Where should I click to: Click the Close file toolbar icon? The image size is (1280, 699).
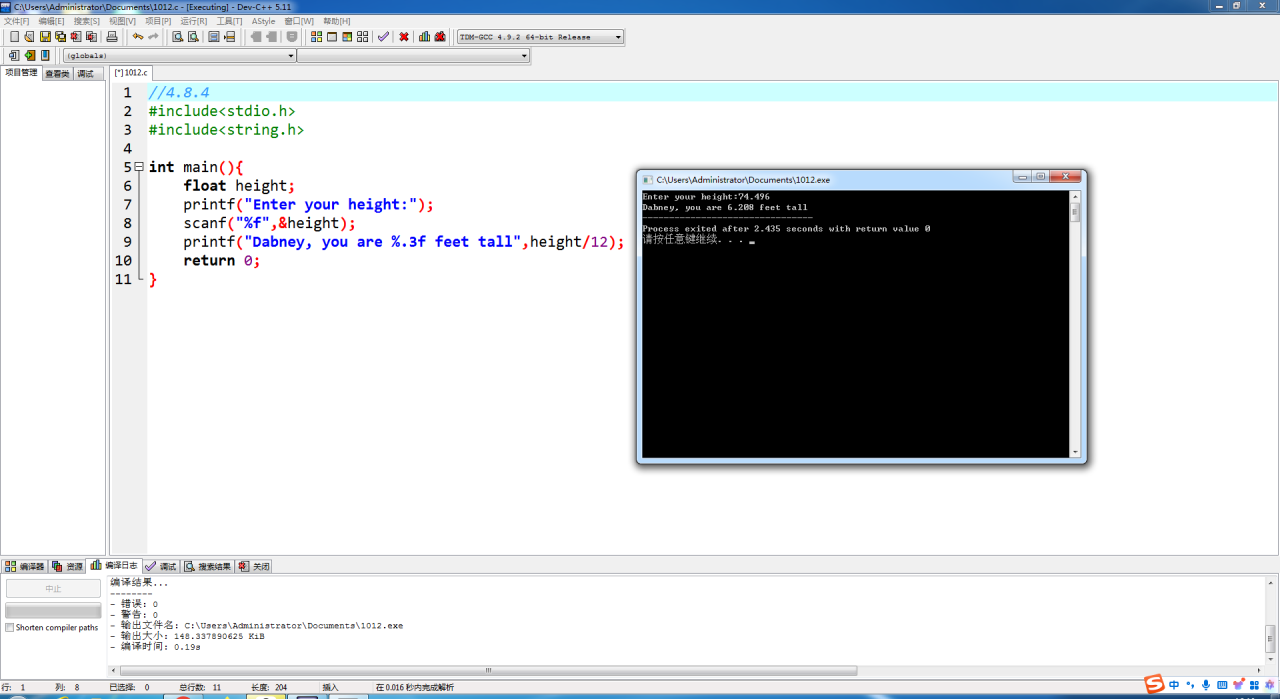pyautogui.click(x=75, y=37)
